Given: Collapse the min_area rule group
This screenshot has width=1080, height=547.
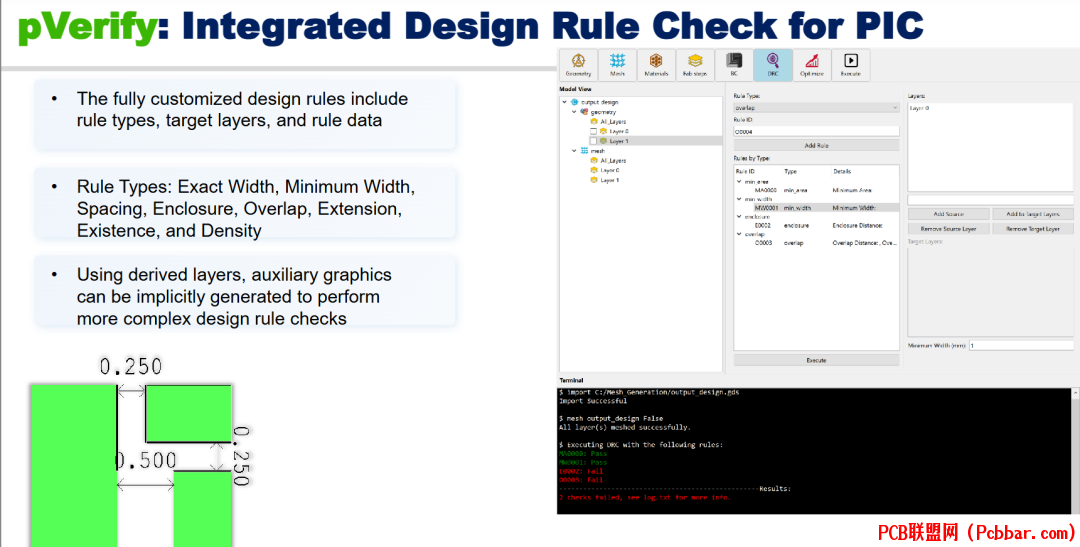Looking at the screenshot, I should 739,182.
